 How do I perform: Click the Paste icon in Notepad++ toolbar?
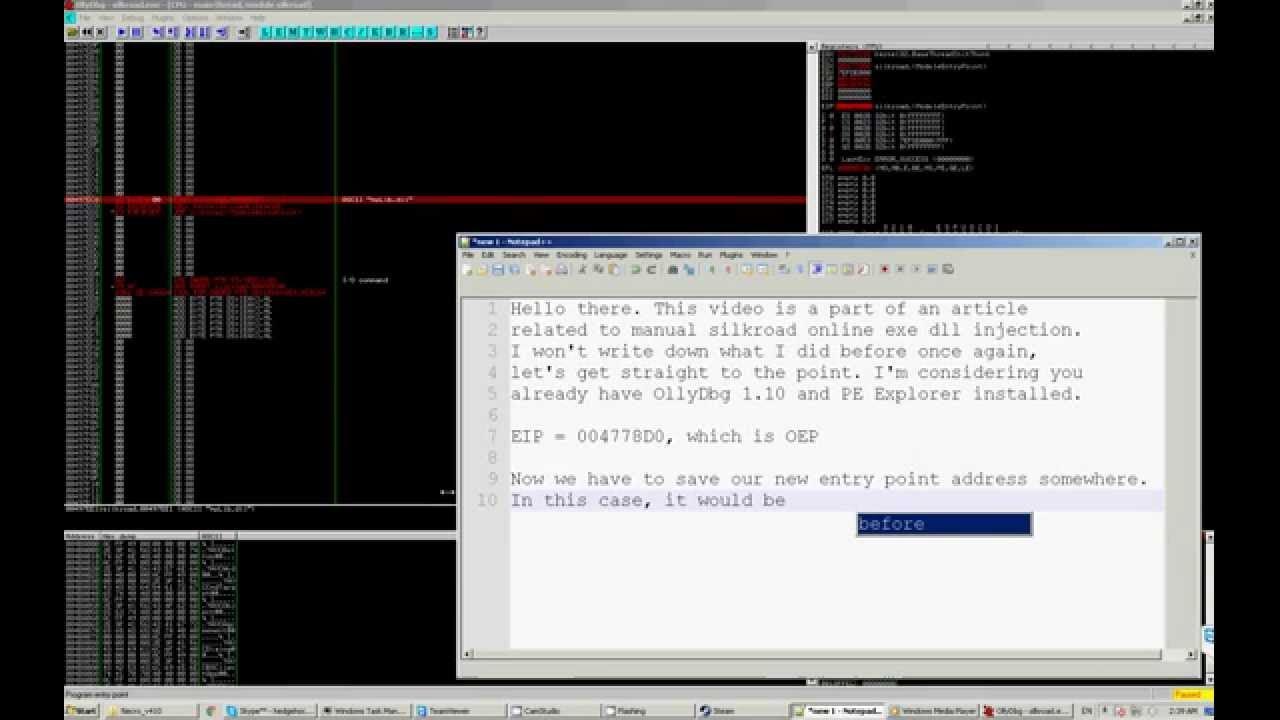click(614, 270)
